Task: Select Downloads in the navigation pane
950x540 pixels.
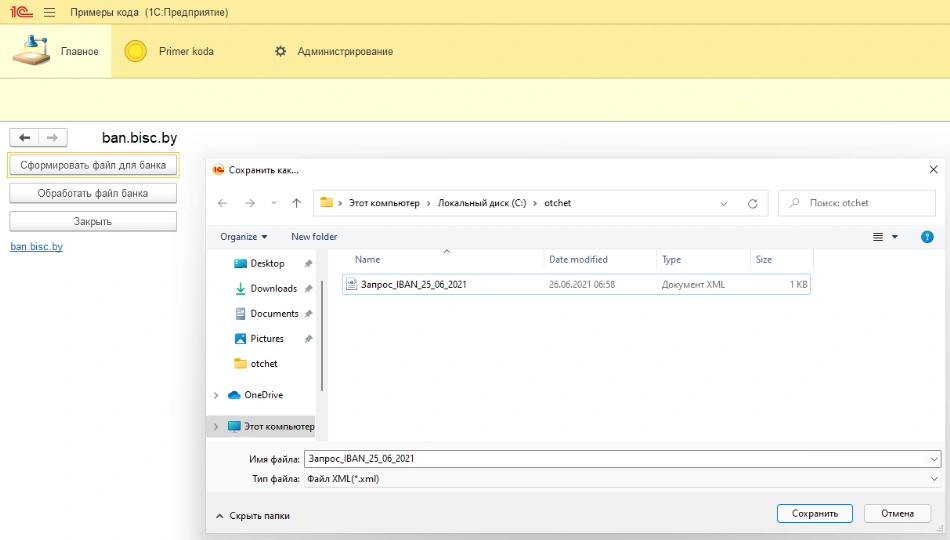Action: 273,289
